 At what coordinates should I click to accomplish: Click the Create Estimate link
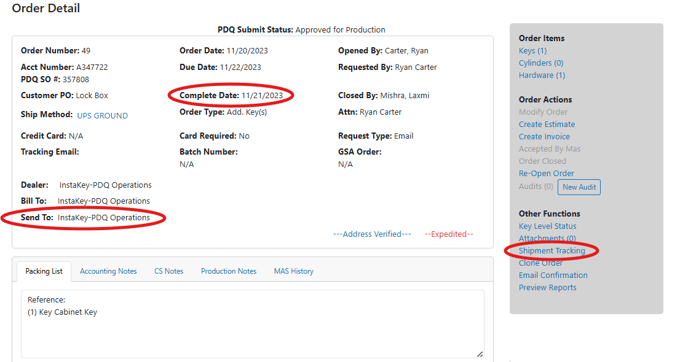(546, 124)
